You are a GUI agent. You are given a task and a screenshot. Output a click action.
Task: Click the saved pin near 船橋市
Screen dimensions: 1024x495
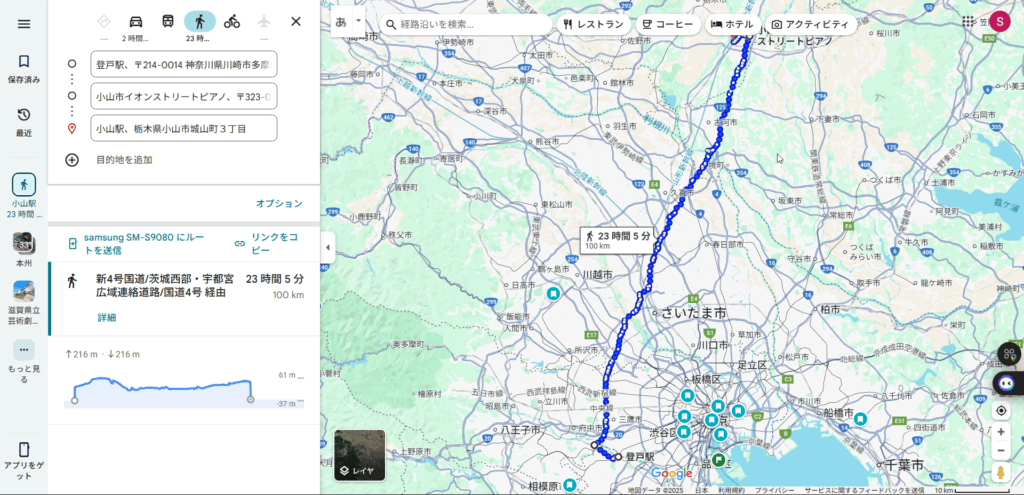[861, 419]
